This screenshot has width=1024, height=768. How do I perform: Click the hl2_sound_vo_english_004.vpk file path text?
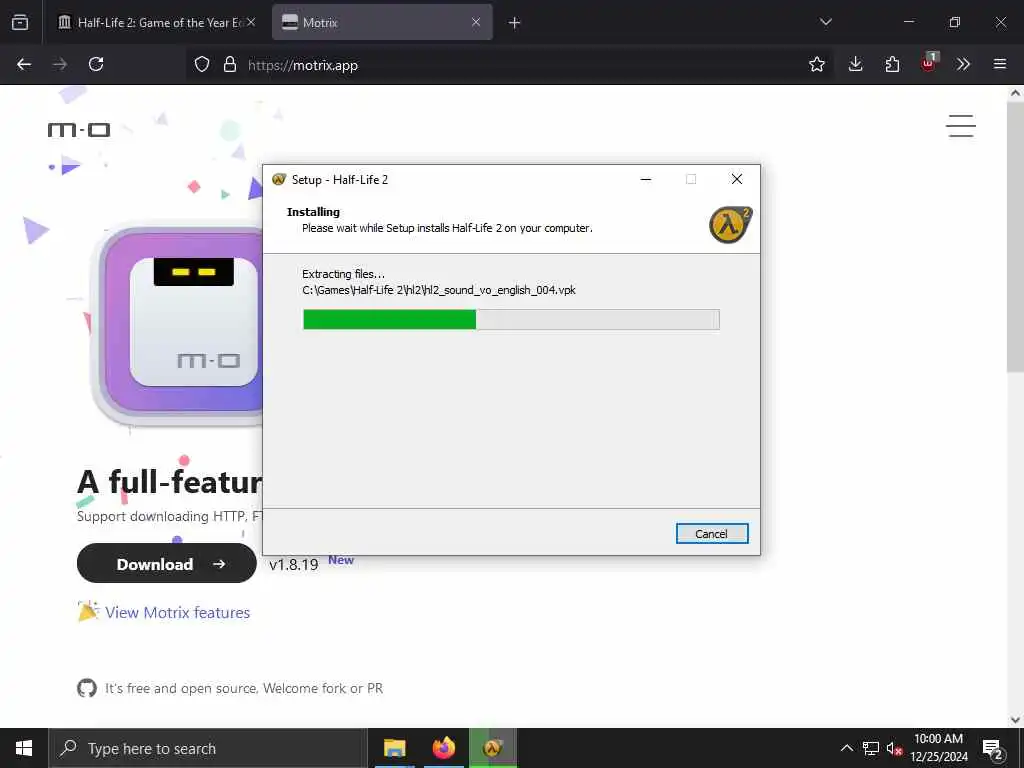point(439,290)
